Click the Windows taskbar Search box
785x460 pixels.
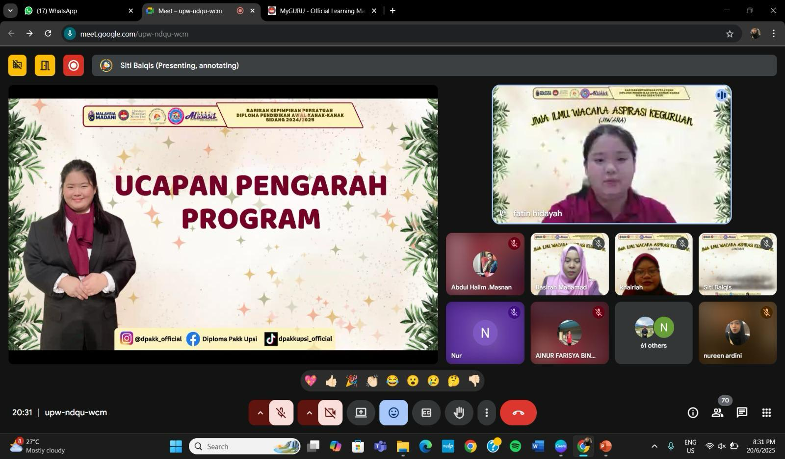coord(245,446)
